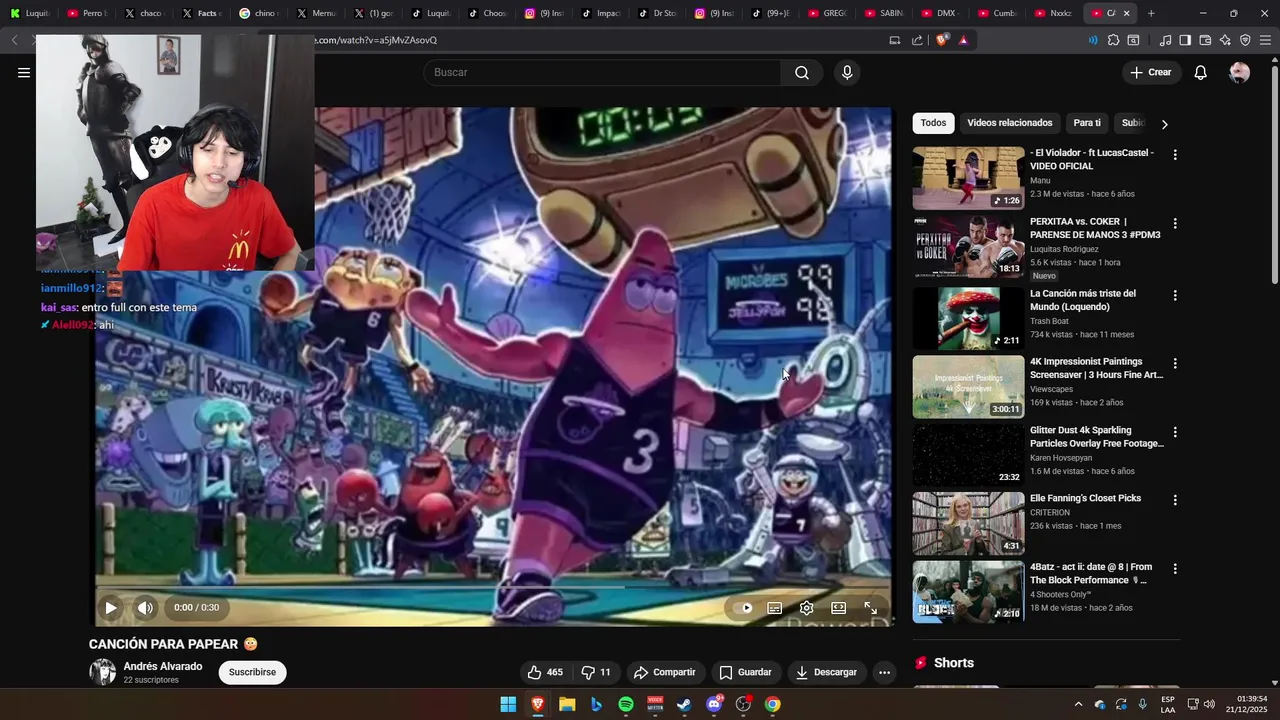Screen dimensions: 1280x720
Task: Select the Todos filter chip
Action: (x=933, y=123)
